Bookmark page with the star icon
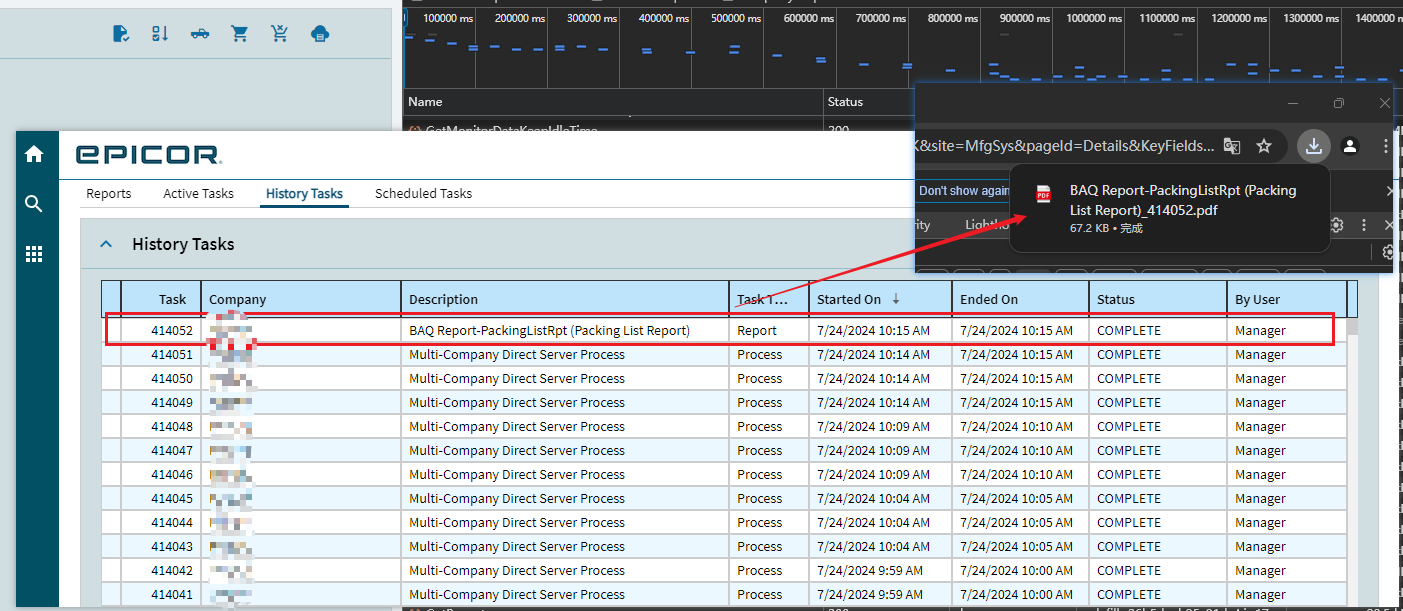Viewport: 1403px width, 611px height. coord(1264,146)
